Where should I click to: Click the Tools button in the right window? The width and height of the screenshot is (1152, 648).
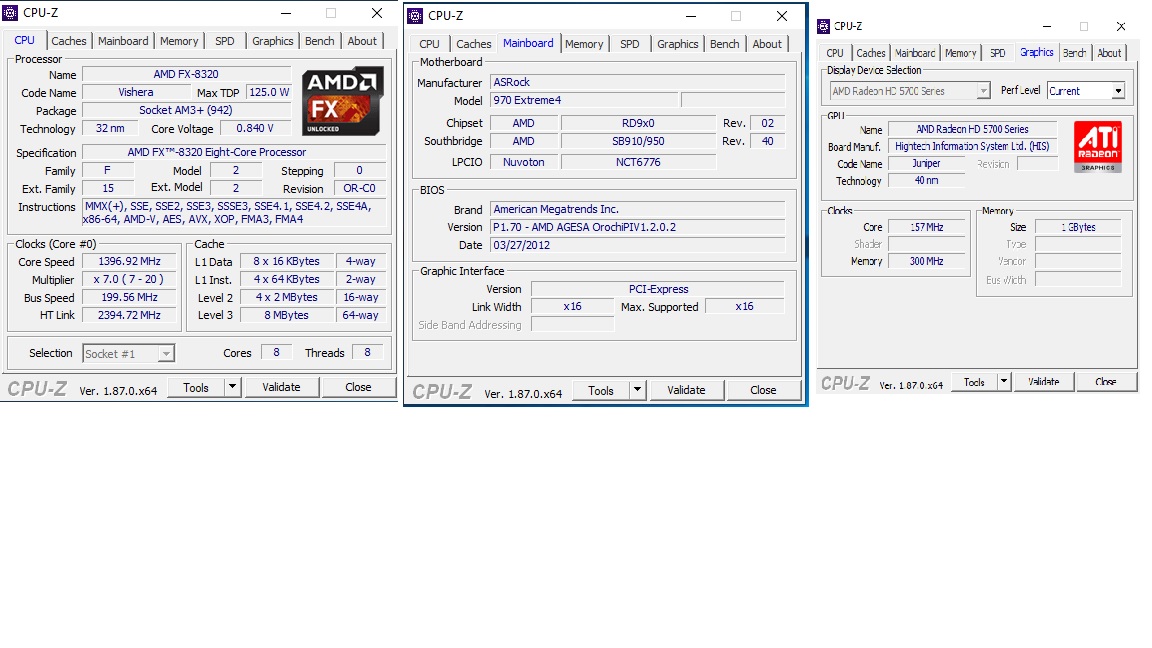click(974, 382)
